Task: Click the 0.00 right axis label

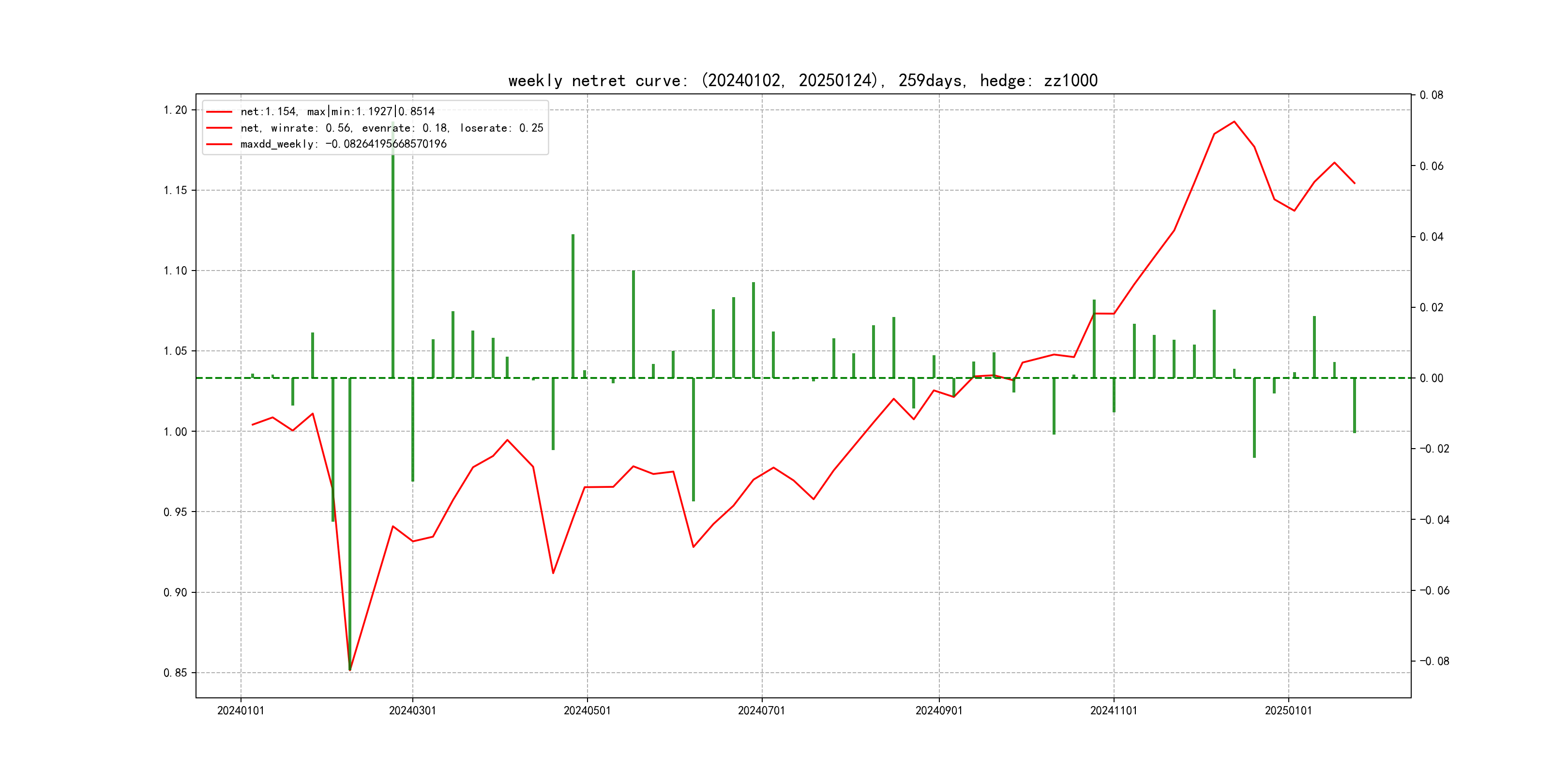Action: click(1431, 378)
